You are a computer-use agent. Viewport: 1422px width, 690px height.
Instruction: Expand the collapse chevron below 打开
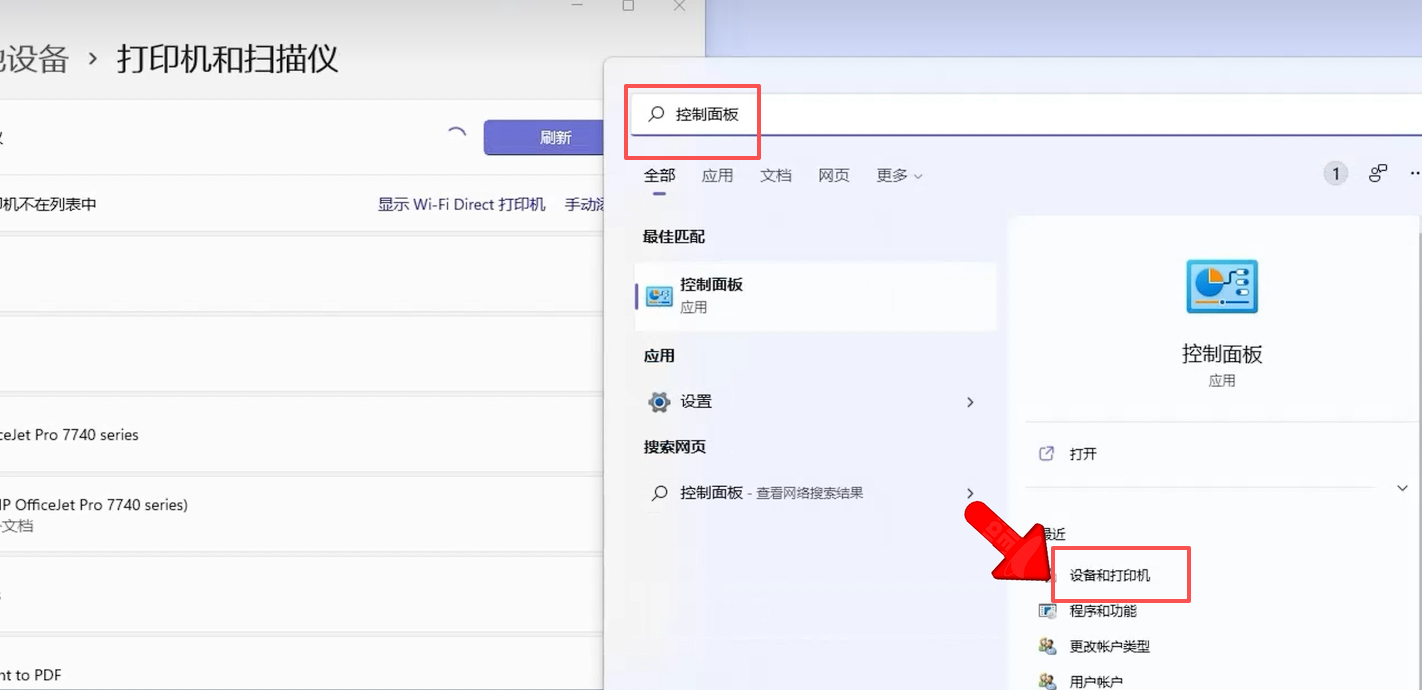[x=1401, y=488]
